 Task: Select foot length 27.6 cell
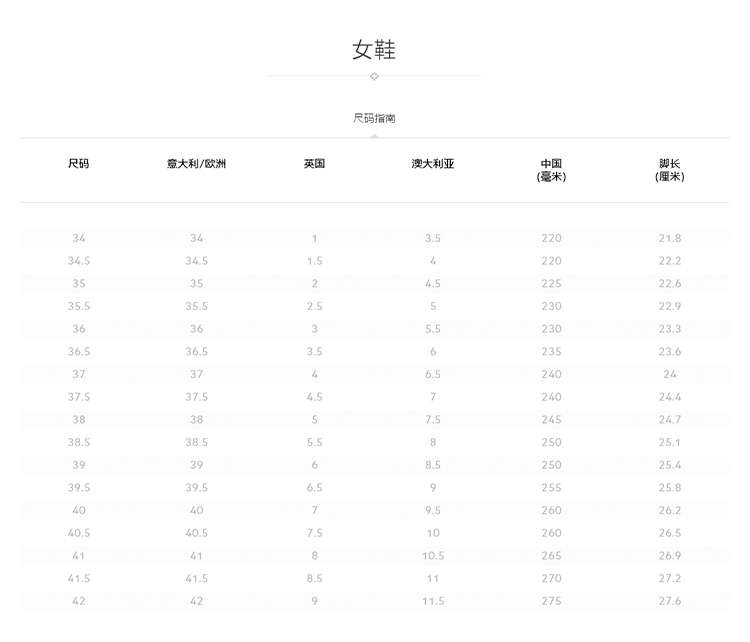[x=669, y=601]
